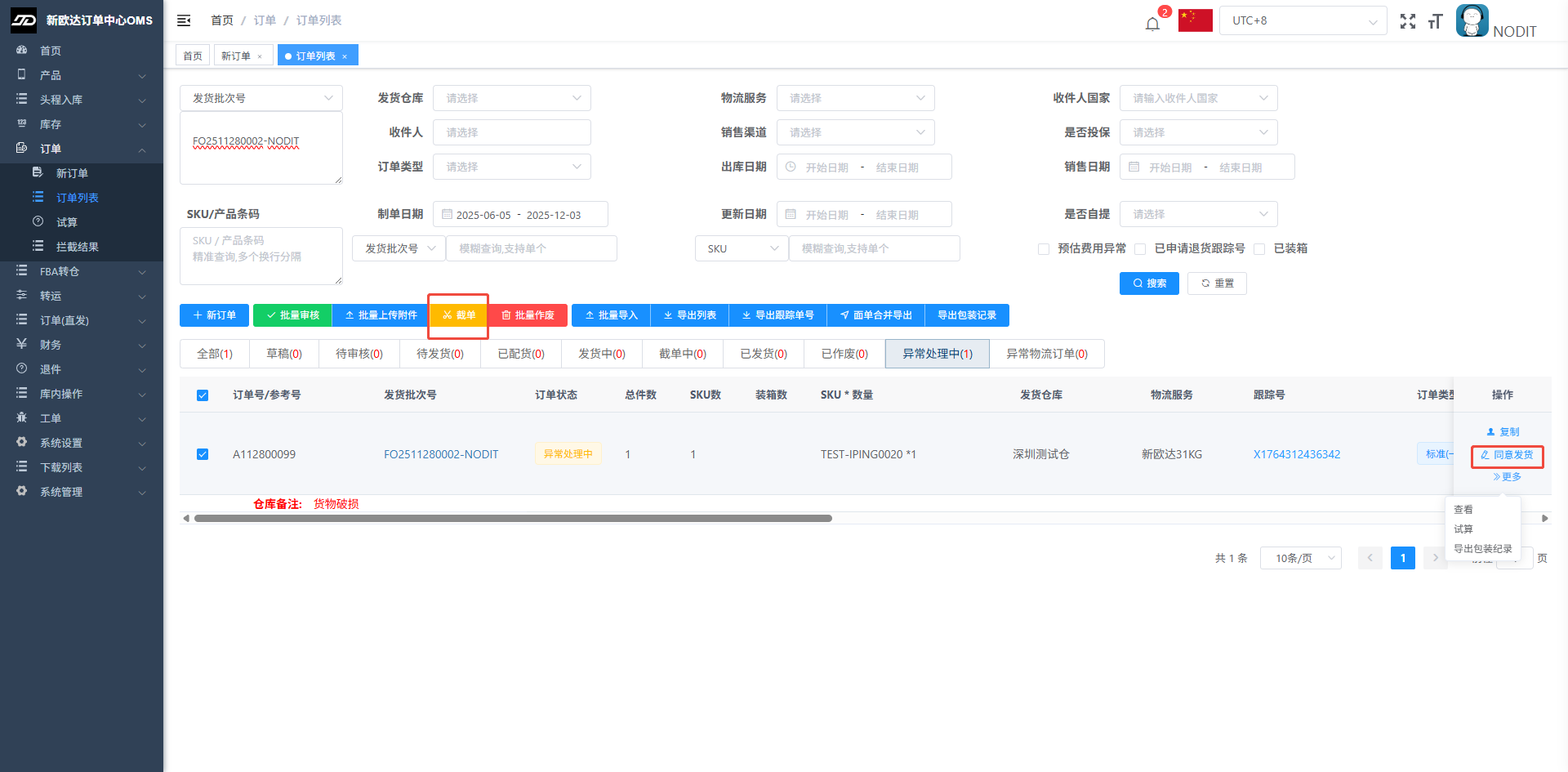
Task: Open the 发货仓库 dropdown
Action: pos(511,98)
